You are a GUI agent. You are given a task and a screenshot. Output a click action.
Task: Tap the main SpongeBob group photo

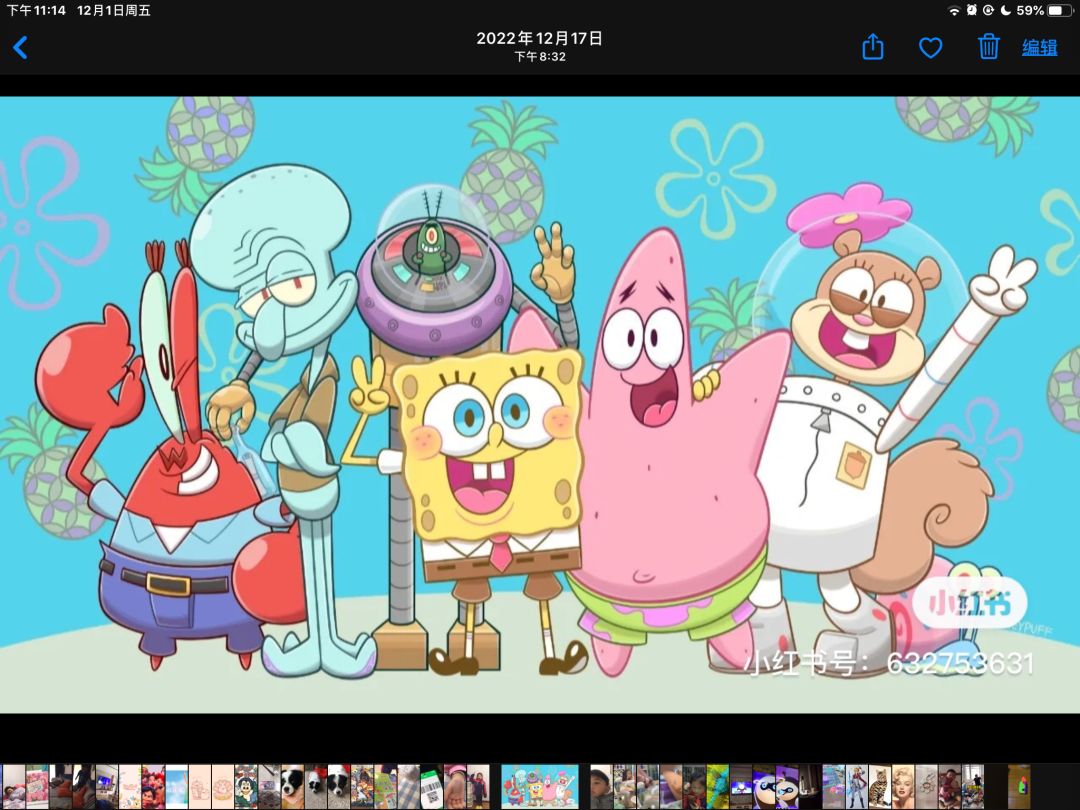point(540,404)
